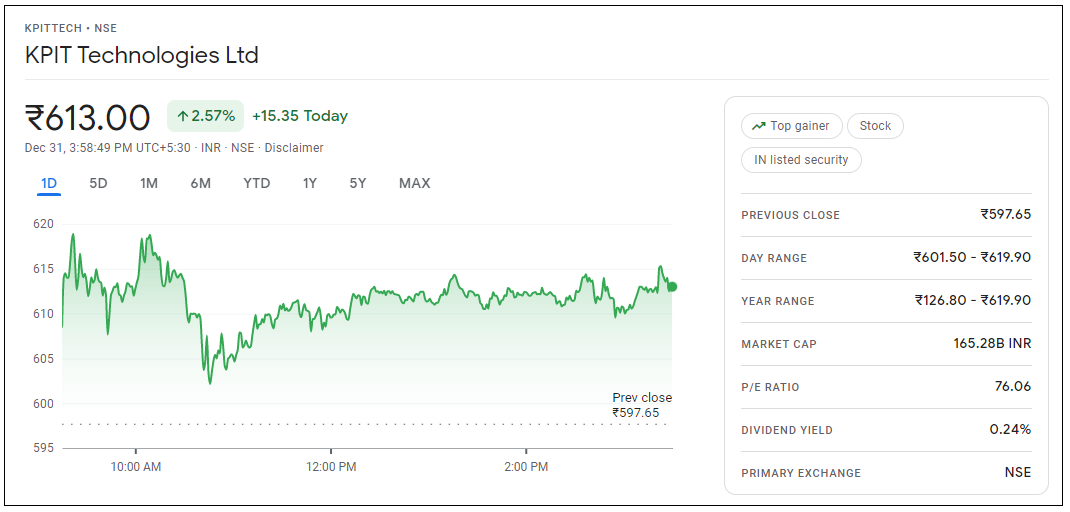
Task: Click the KPITTECH • NSE ticker label
Action: (x=71, y=28)
